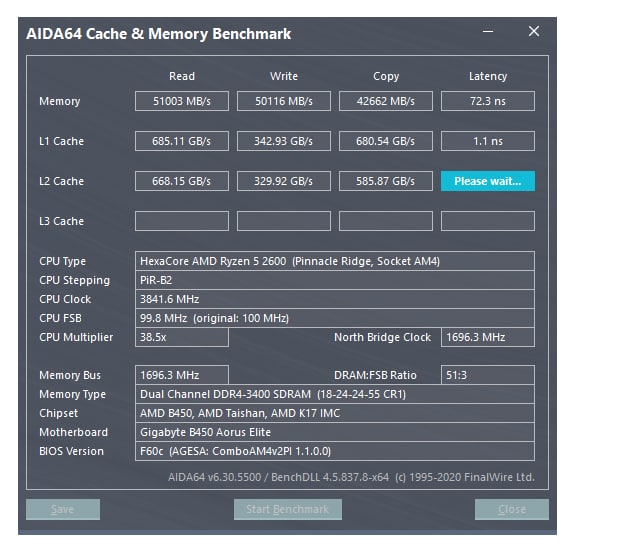Click the North Bridge Clock value 1696.3 MHz
Viewport: 640px width, 553px height.
coord(488,337)
